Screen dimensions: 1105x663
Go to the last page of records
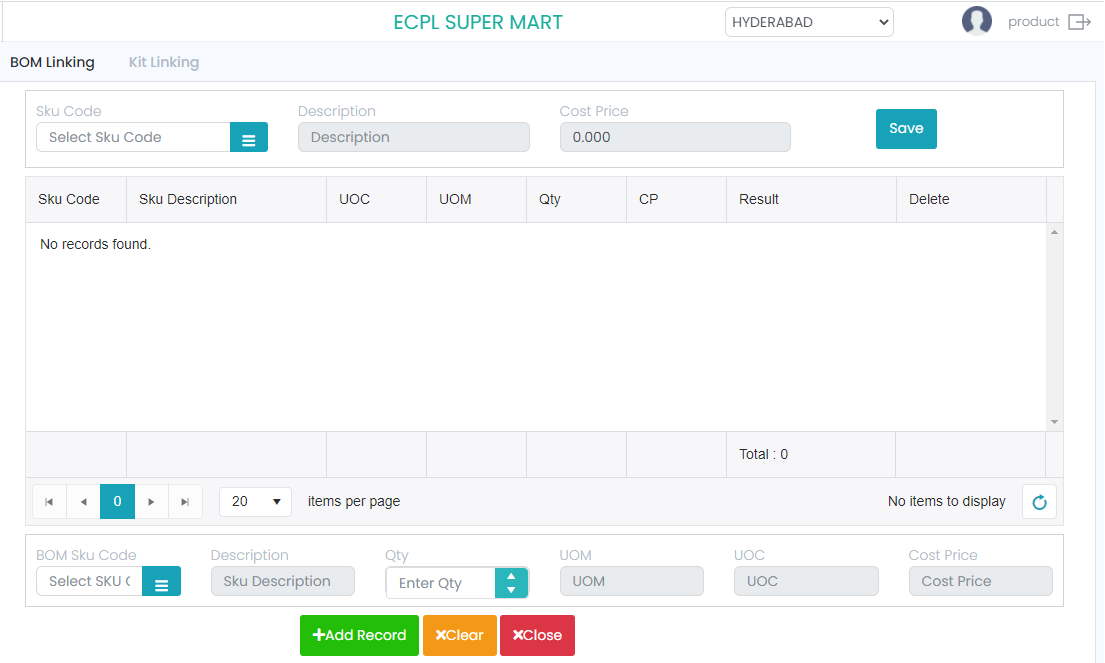click(185, 502)
